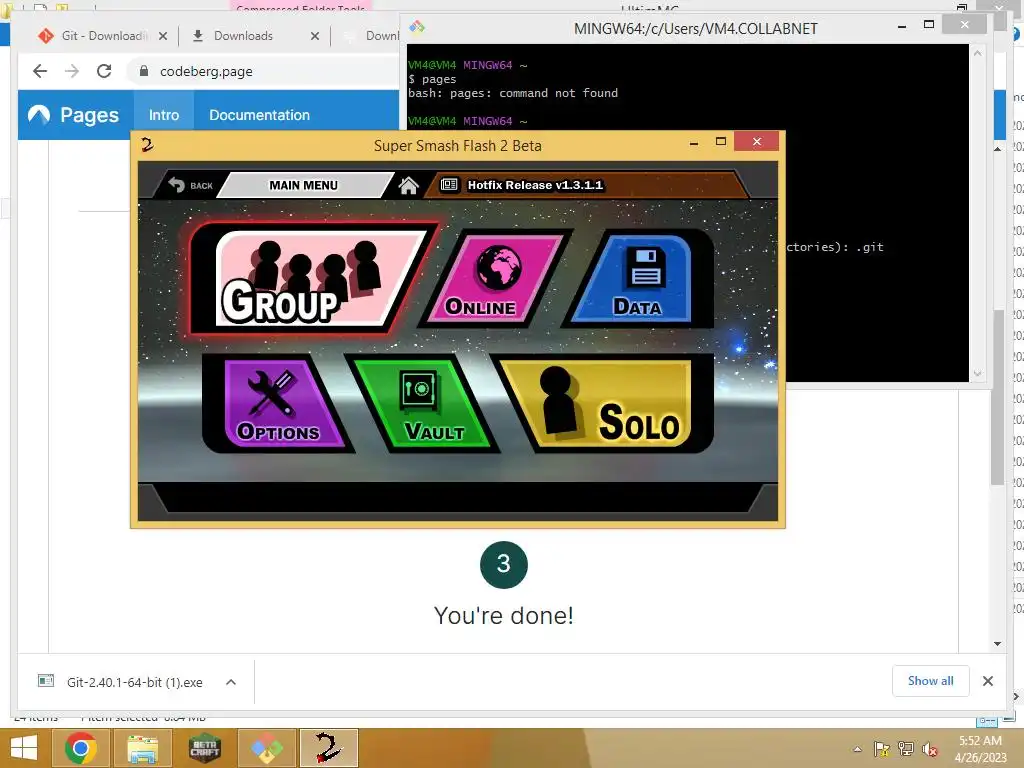Click the browser forward arrow
Image resolution: width=1024 pixels, height=768 pixels.
point(72,71)
